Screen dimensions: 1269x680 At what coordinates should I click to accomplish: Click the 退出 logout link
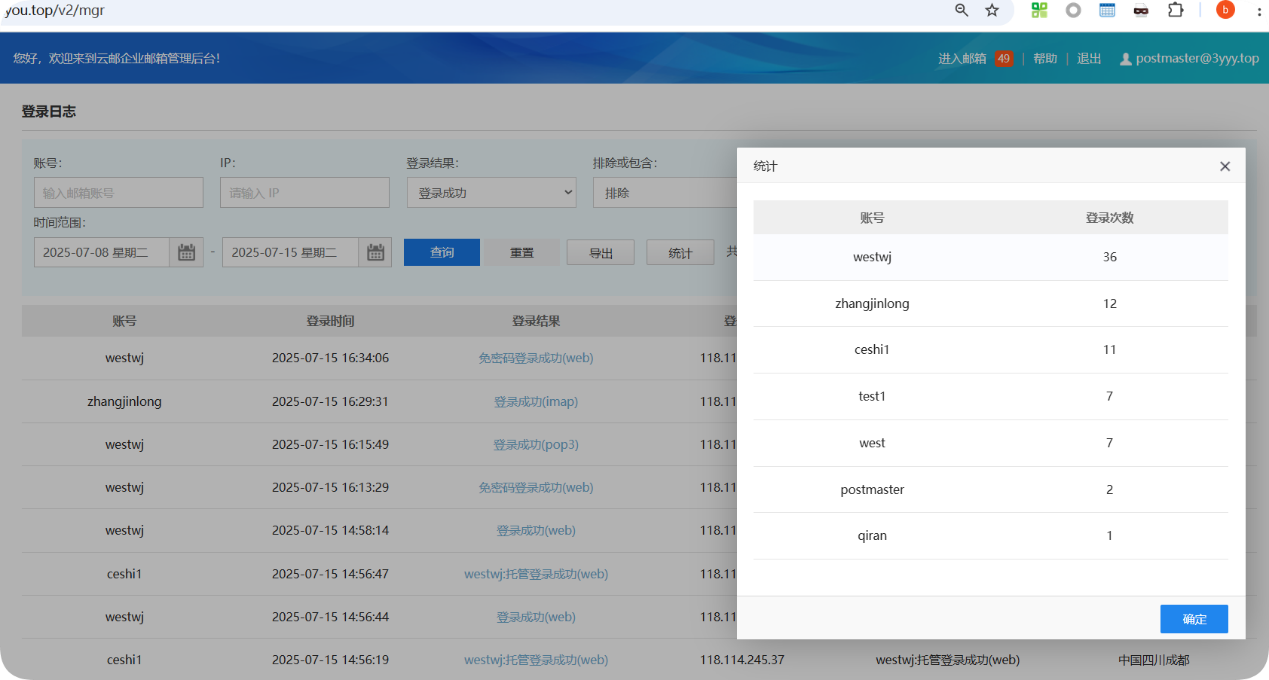coord(1089,59)
